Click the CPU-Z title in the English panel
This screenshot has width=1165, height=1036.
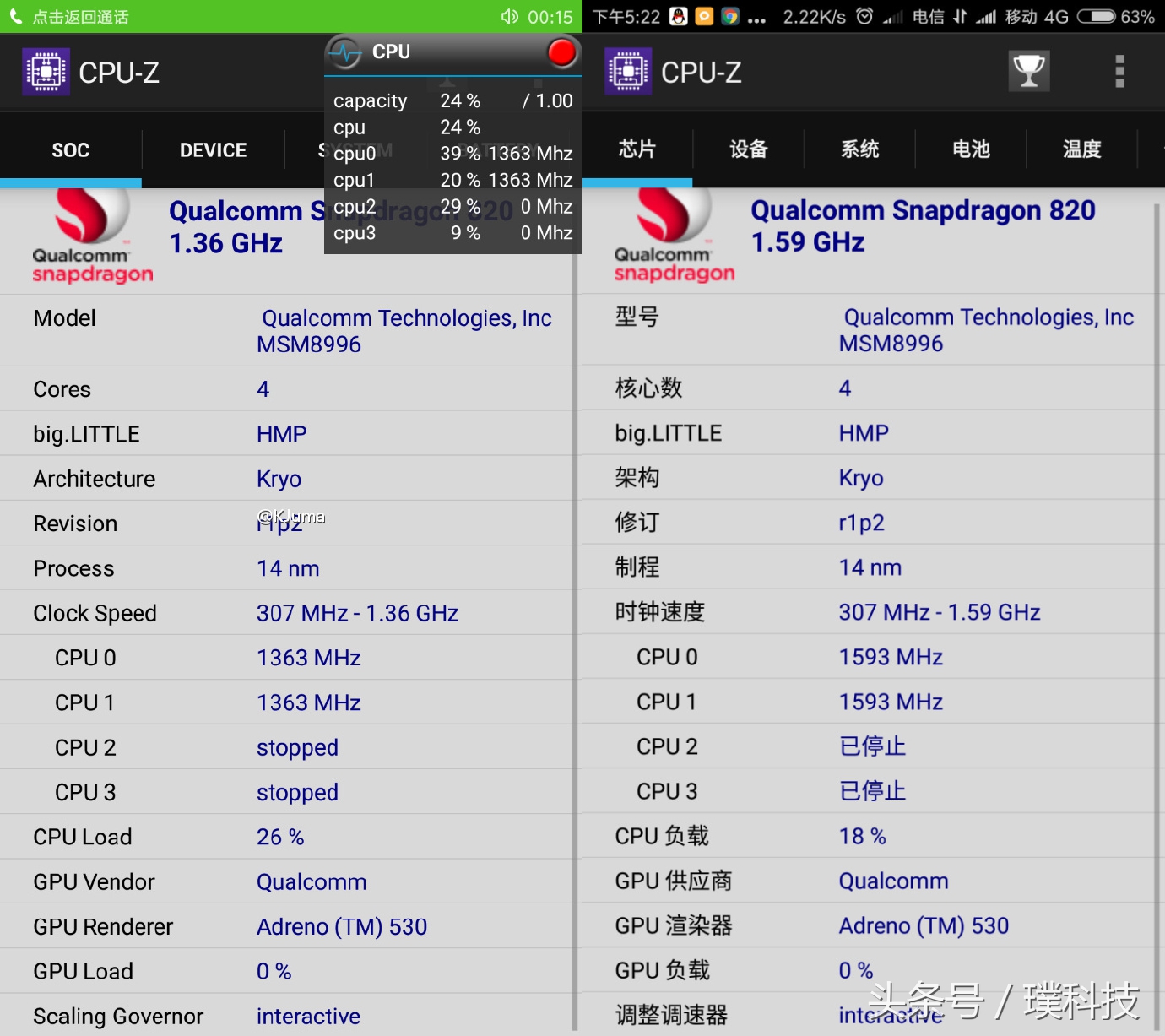point(119,73)
